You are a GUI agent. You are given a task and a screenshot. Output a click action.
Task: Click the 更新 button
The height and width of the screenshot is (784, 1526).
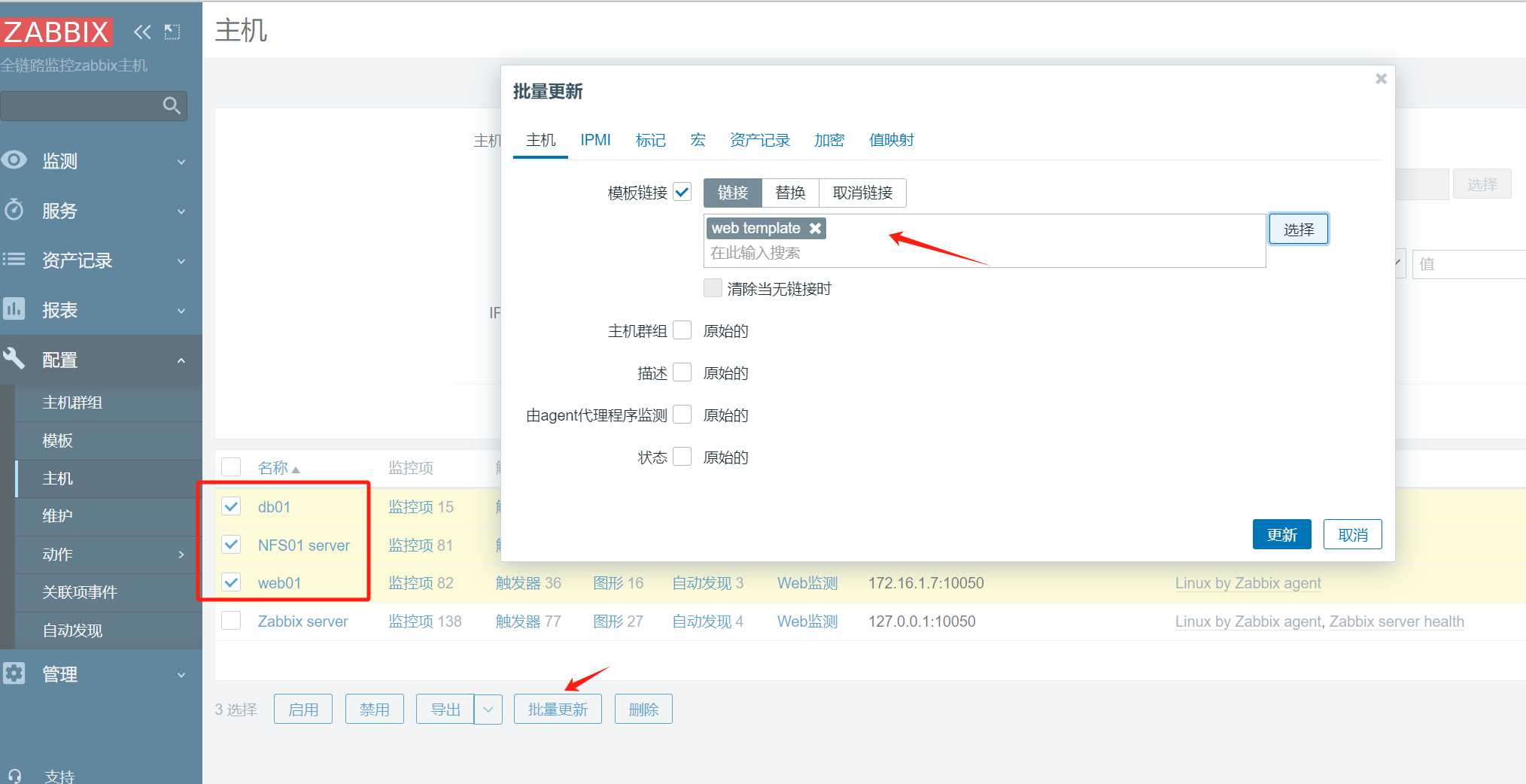(1281, 534)
